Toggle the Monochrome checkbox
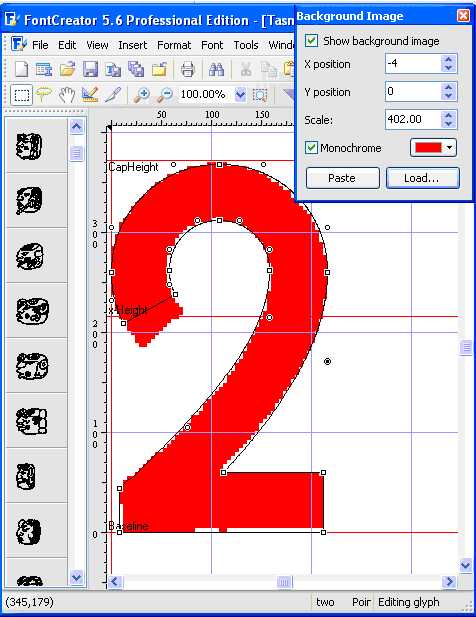The image size is (476, 617). (x=311, y=148)
